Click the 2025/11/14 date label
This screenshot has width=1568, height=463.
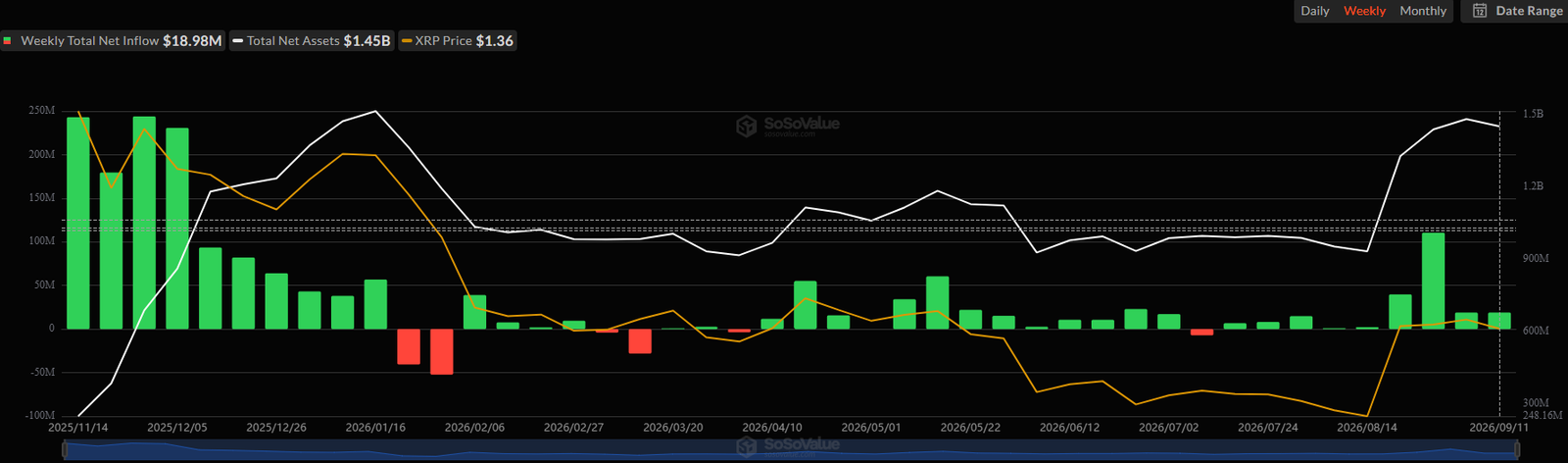click(x=78, y=428)
